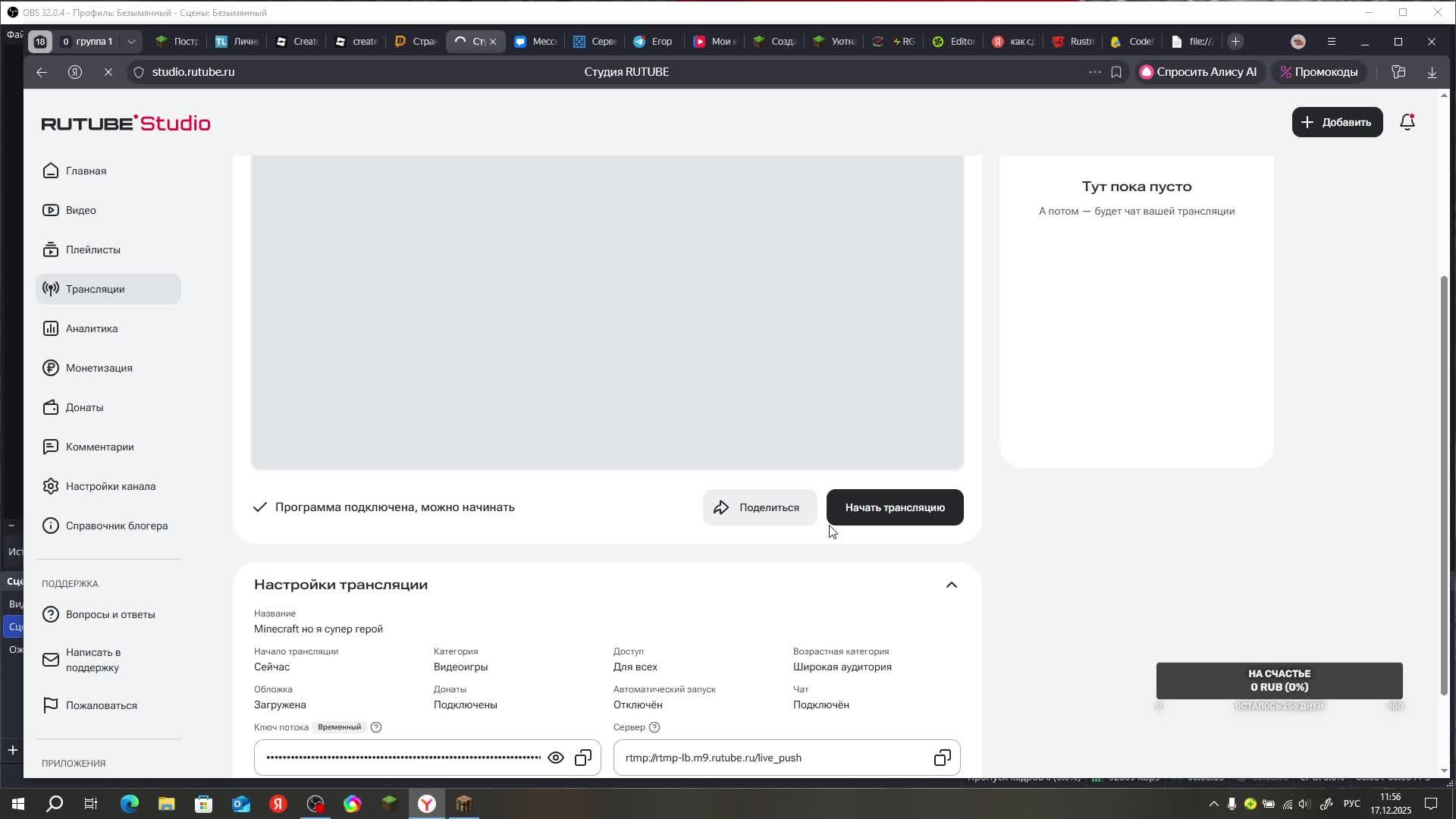Open the Донаты sidebar item

pos(84,407)
